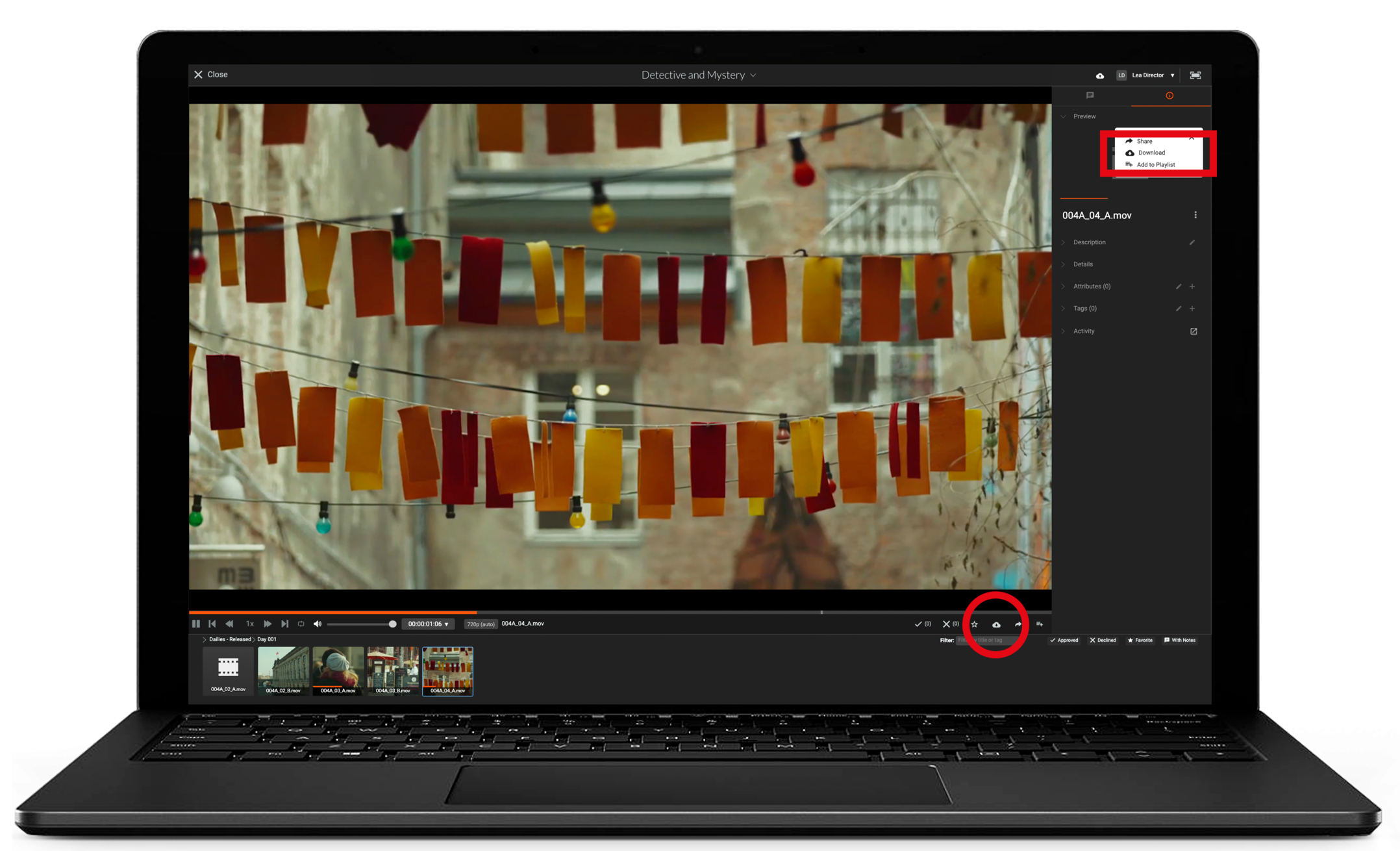Image resolution: width=1400 pixels, height=851 pixels.
Task: Open the 720p (auto) quality dropdown
Action: click(x=481, y=624)
